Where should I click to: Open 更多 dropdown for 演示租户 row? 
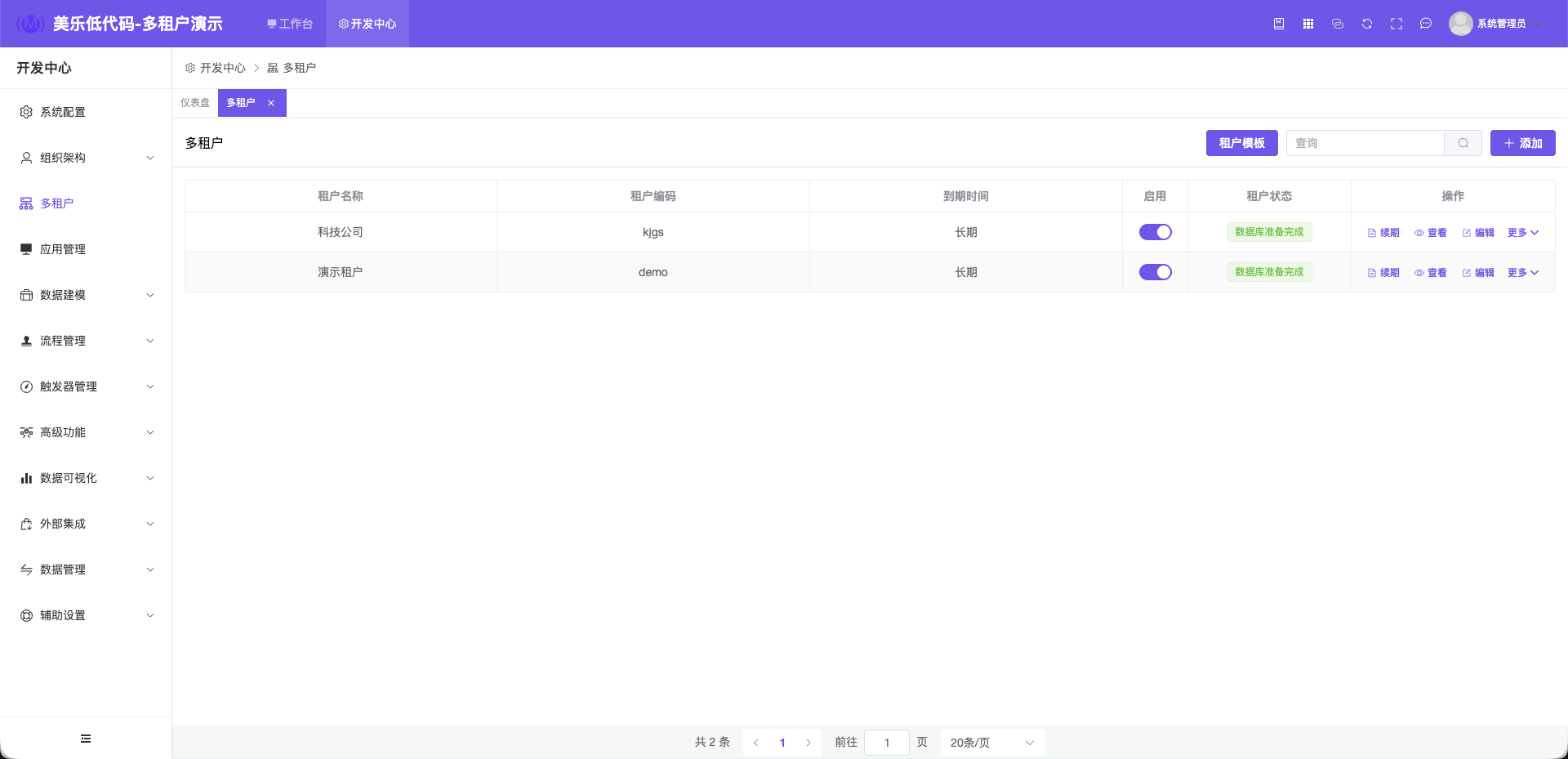click(1523, 273)
